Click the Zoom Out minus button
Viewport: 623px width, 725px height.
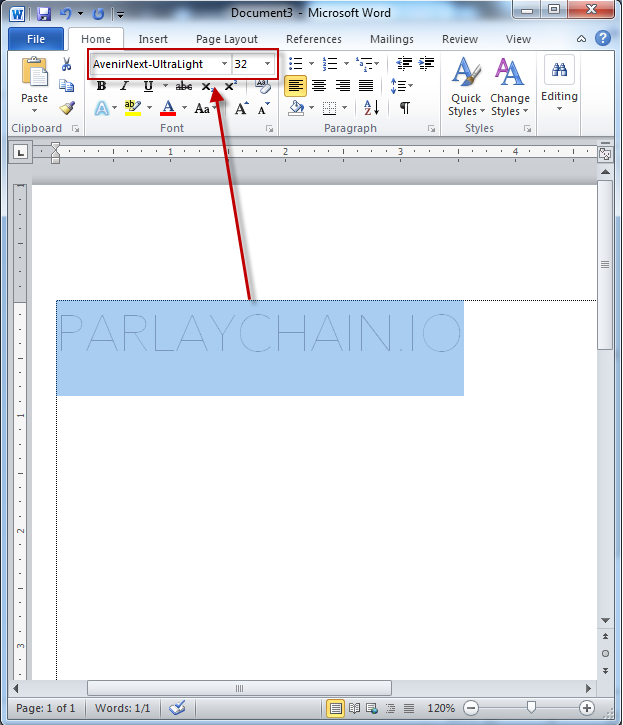(470, 708)
